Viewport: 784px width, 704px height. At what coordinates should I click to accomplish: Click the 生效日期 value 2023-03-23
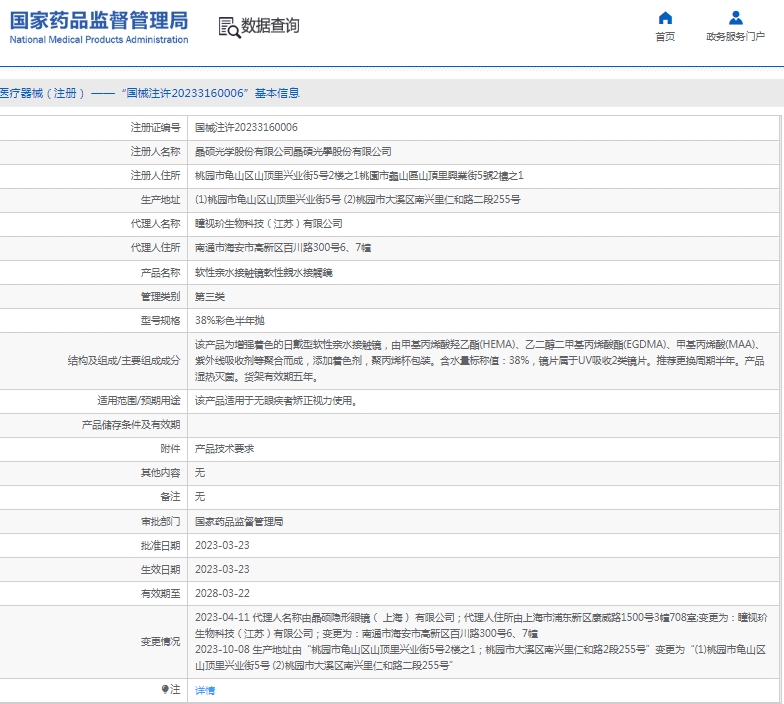(x=222, y=570)
